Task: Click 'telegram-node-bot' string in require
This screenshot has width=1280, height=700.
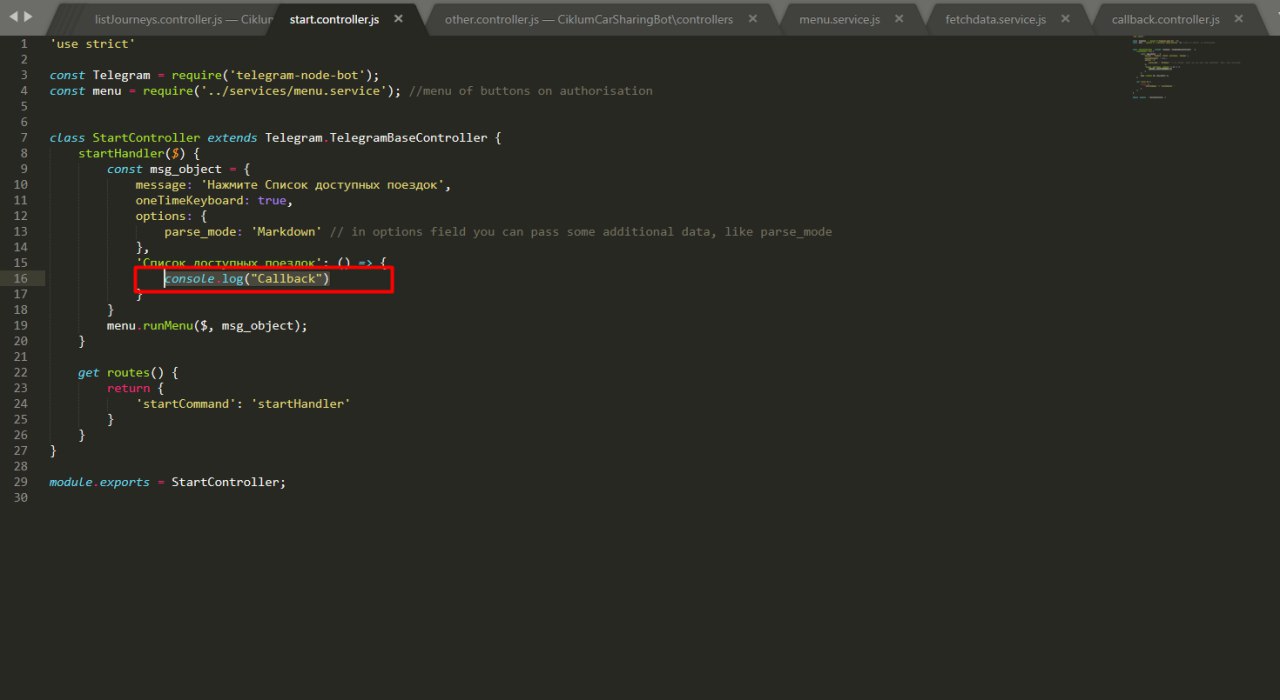Action: point(297,75)
